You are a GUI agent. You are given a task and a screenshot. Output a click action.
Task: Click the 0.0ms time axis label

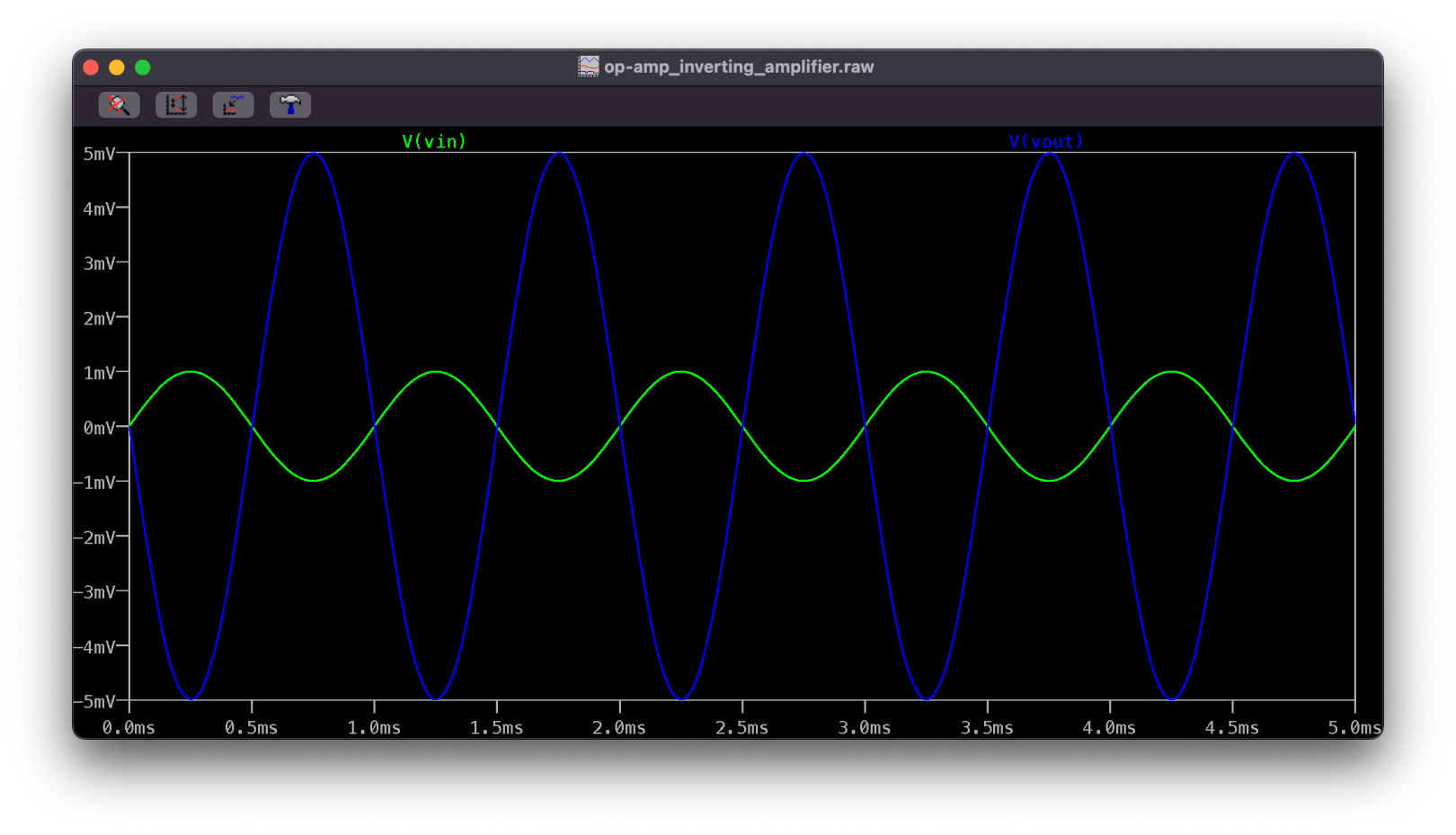(129, 728)
